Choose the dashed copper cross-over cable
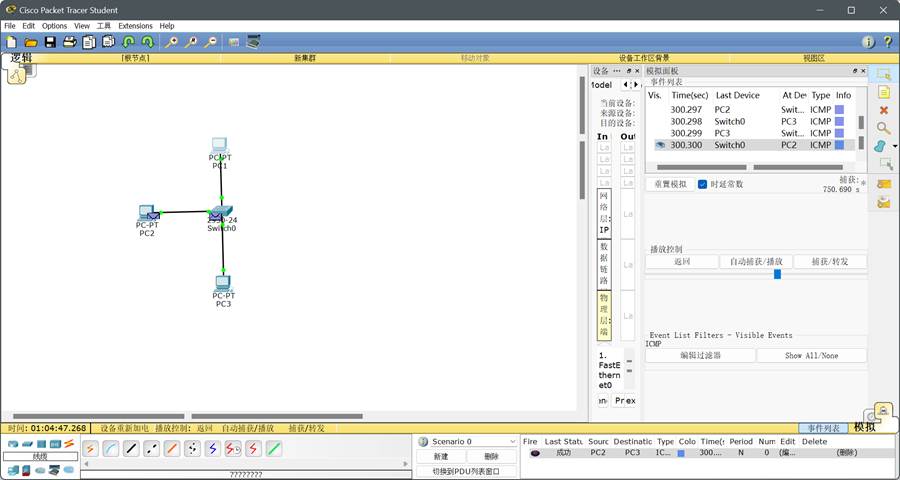The width and height of the screenshot is (900, 480). click(x=152, y=449)
